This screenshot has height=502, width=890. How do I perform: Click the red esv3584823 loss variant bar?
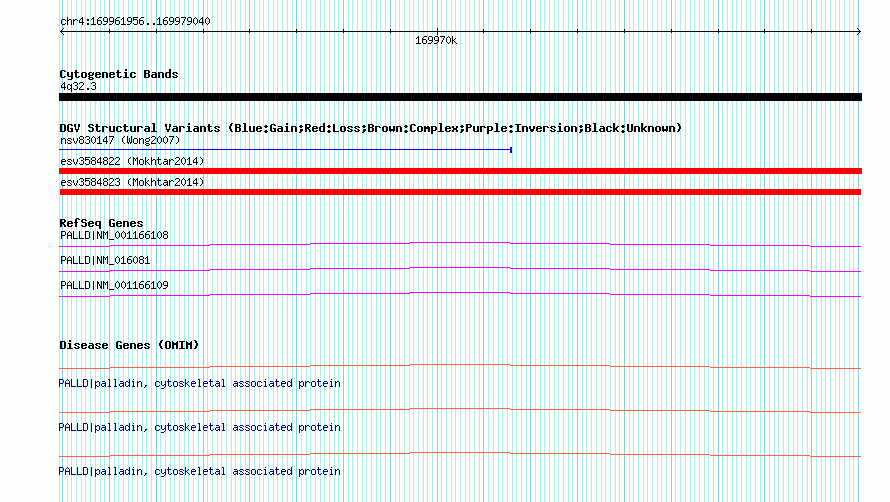point(460,192)
